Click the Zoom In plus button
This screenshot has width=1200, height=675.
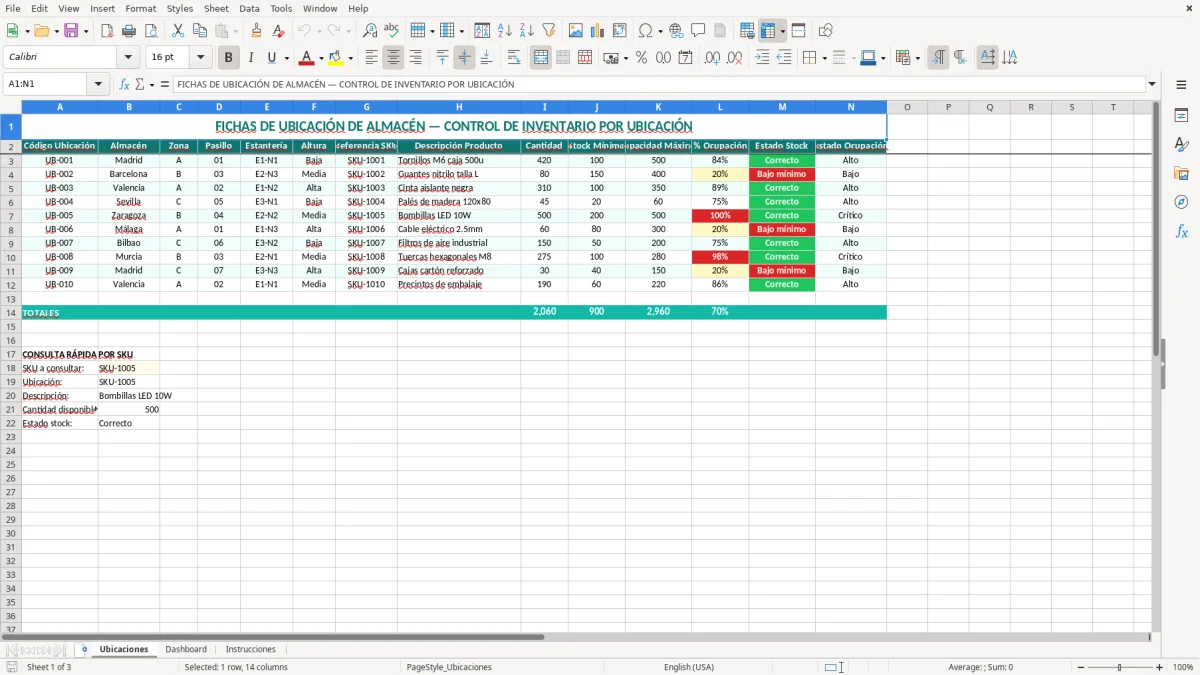pos(1160,667)
